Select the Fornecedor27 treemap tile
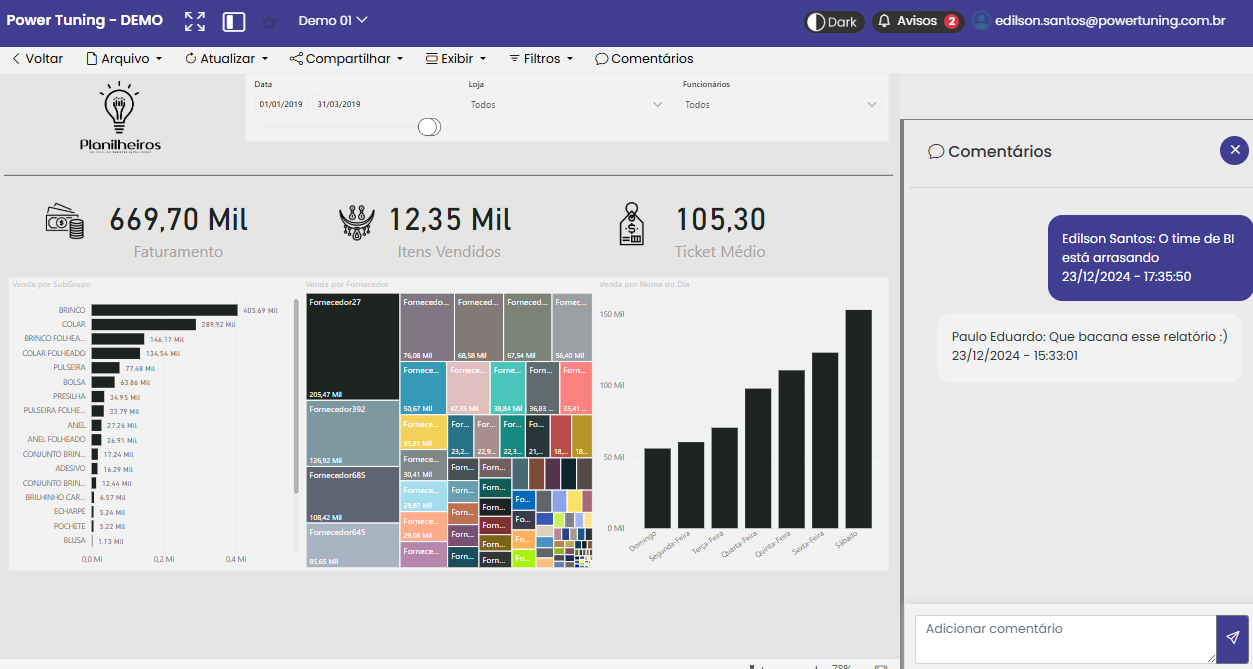Viewport: 1253px width, 669px height. 352,347
